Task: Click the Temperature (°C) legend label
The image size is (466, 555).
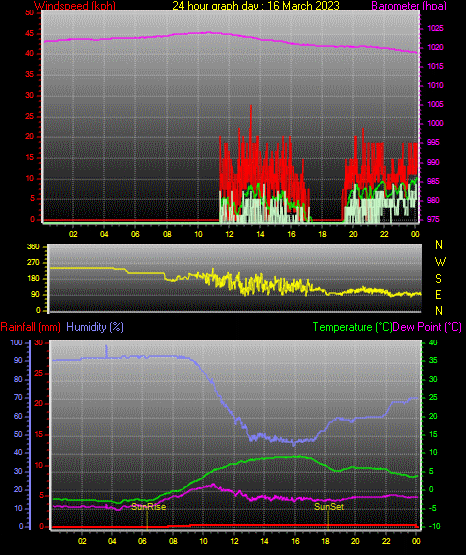Action: click(x=352, y=327)
